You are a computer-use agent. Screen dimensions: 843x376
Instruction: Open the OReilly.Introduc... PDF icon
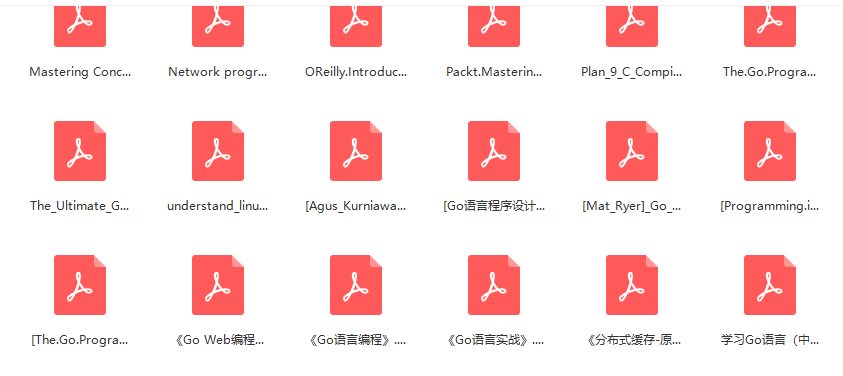(x=356, y=26)
